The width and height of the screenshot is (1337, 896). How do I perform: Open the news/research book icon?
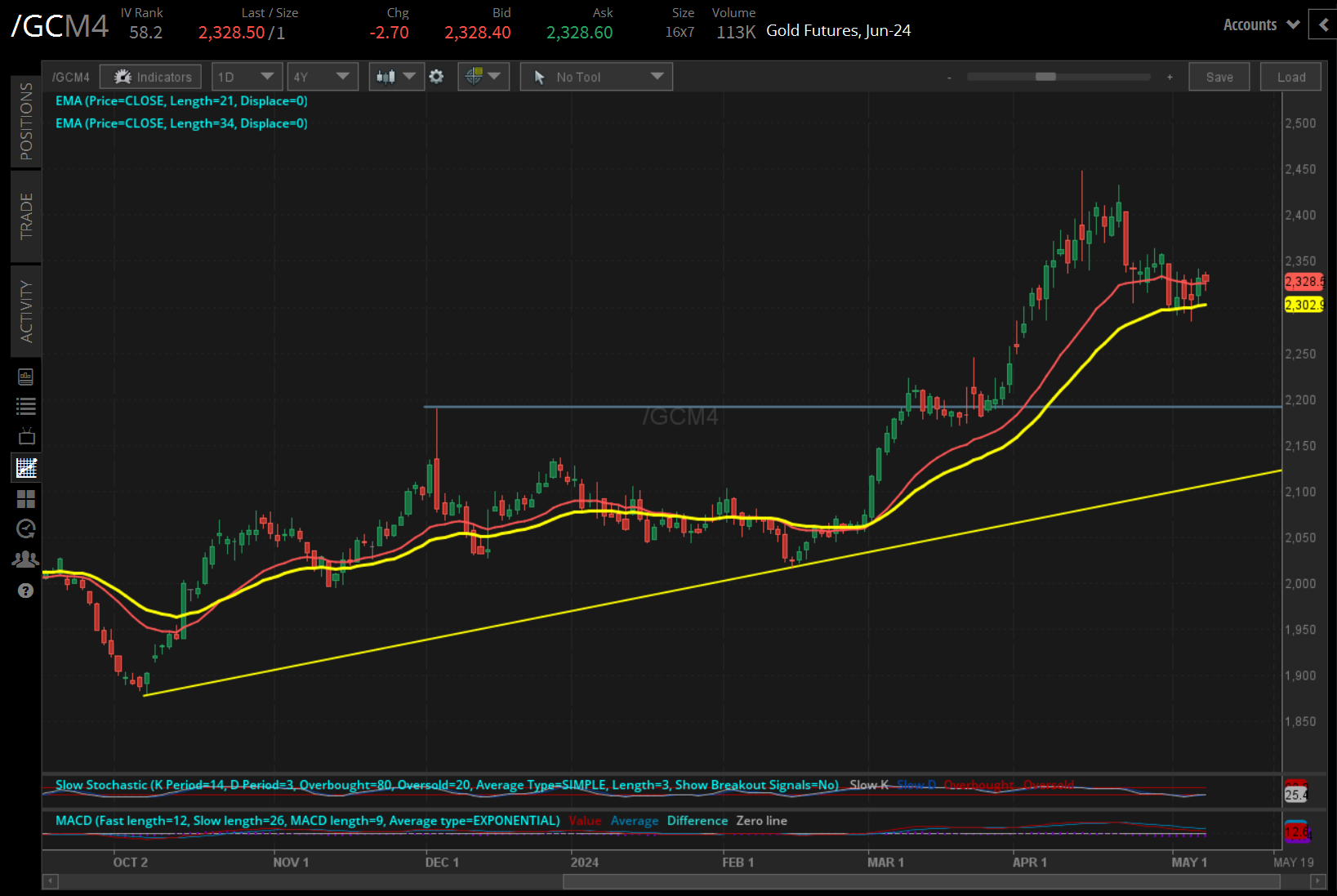(x=26, y=377)
